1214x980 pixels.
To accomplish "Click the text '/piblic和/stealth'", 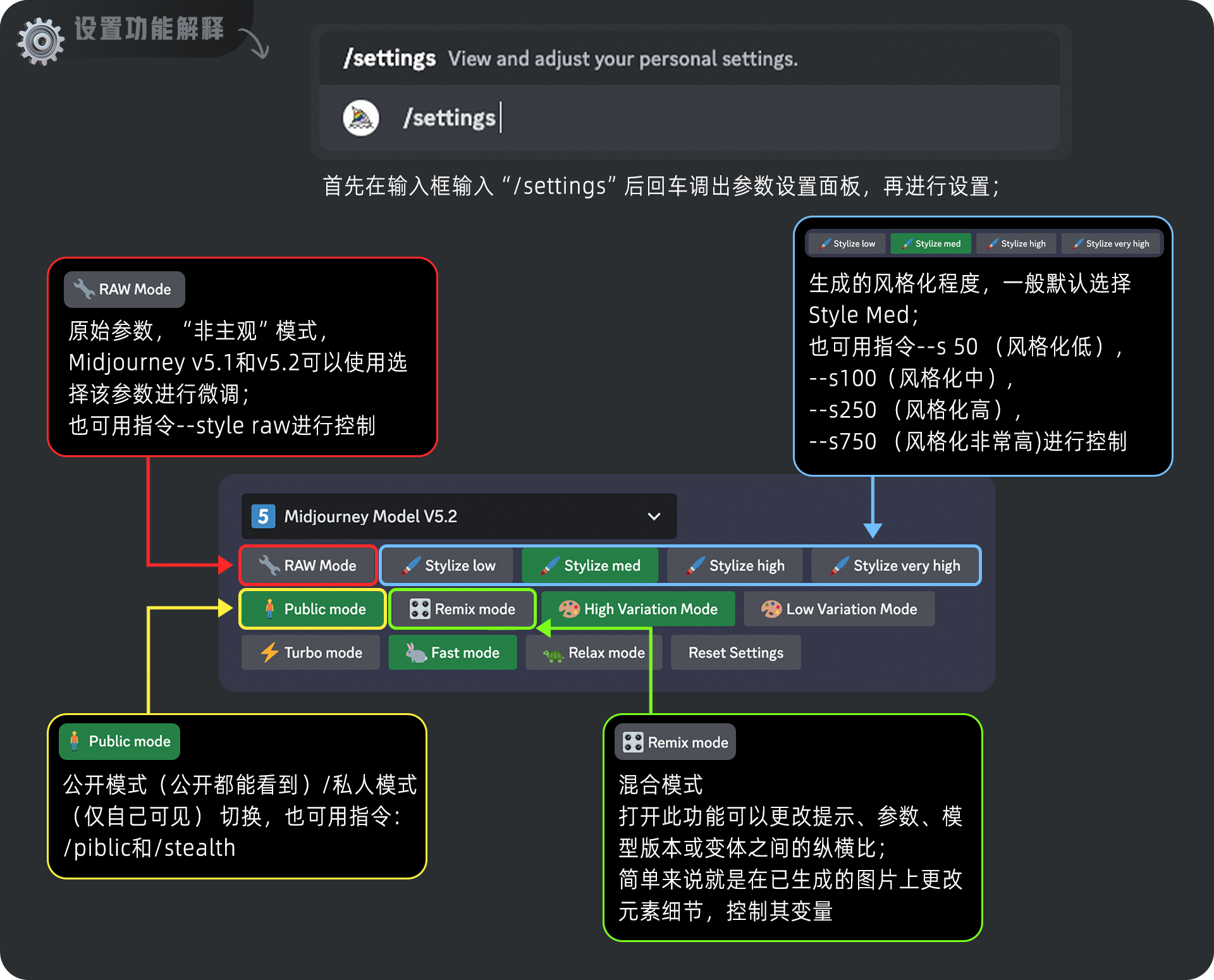I will pos(150,848).
